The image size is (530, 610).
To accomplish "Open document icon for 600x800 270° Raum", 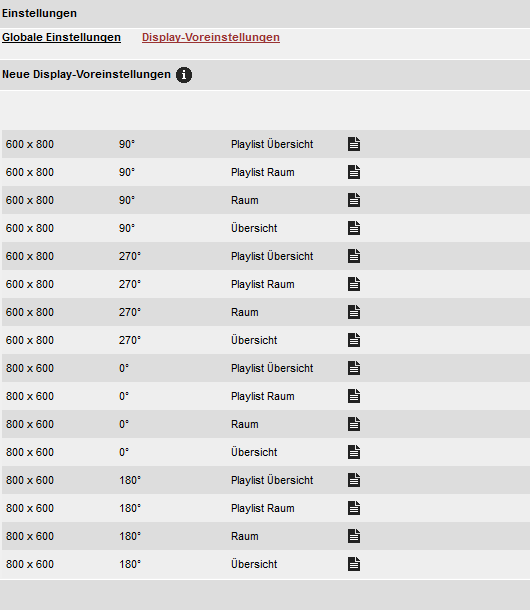I will tap(354, 312).
